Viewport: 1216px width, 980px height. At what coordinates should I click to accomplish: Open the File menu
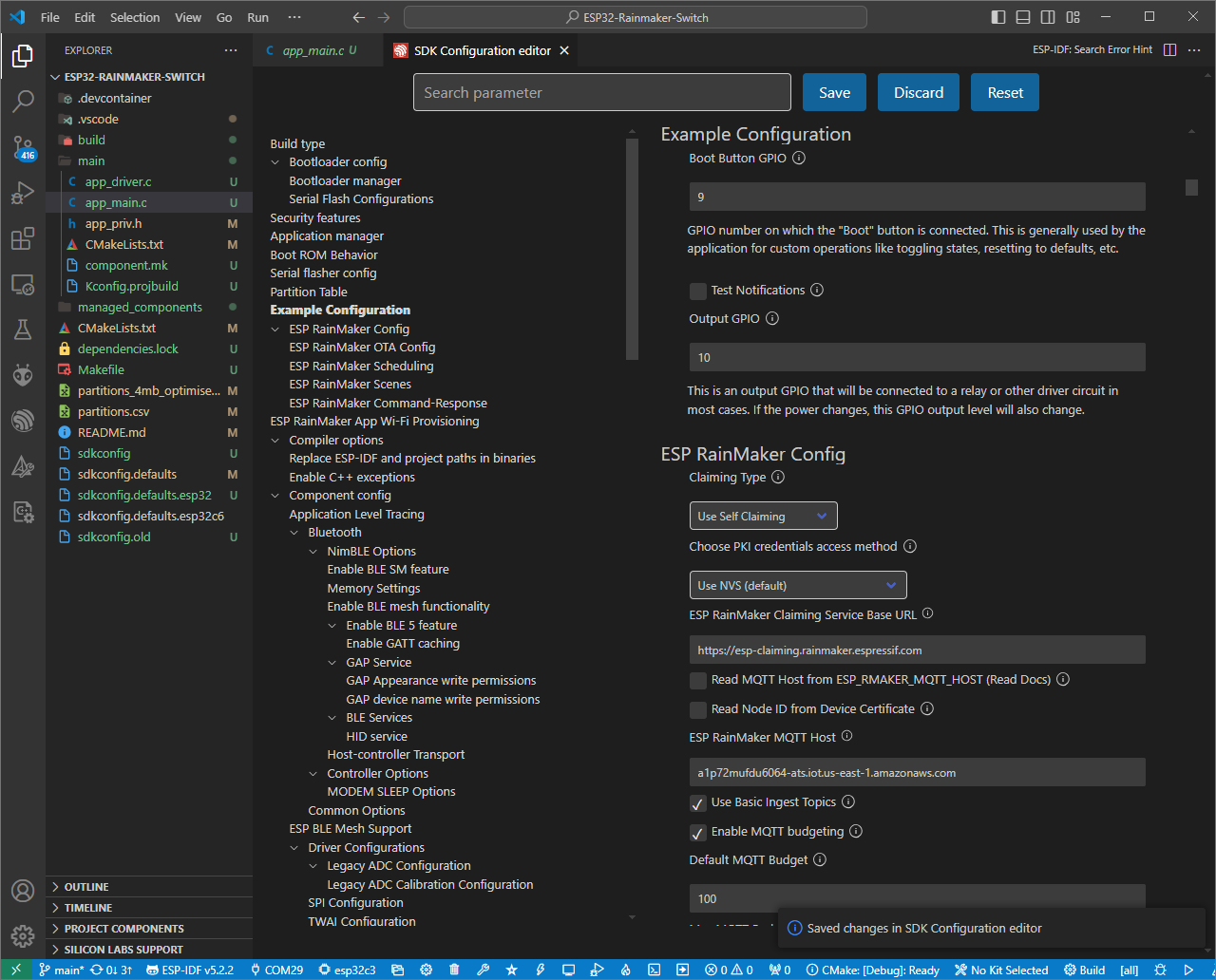click(50, 17)
